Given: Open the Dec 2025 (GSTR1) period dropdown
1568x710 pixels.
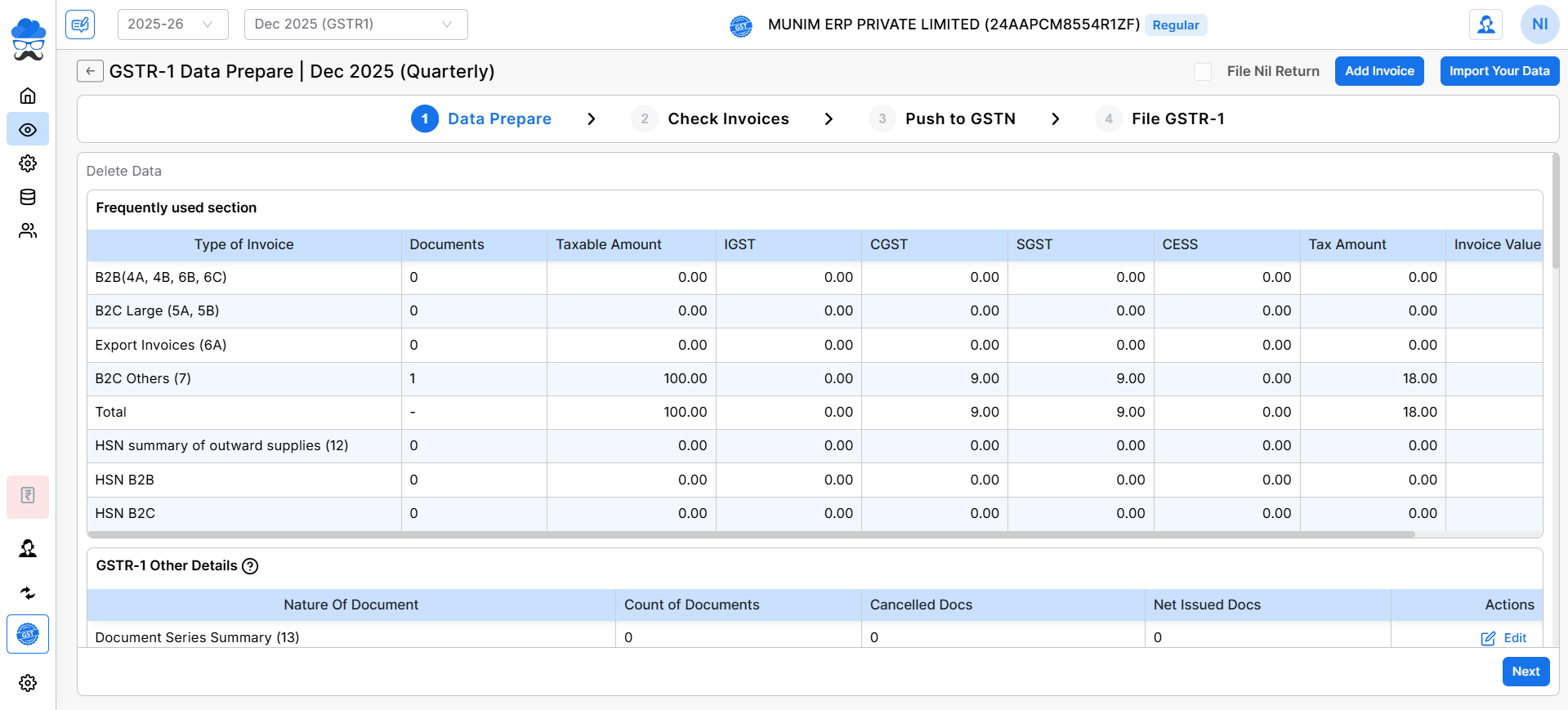Looking at the screenshot, I should coord(355,25).
